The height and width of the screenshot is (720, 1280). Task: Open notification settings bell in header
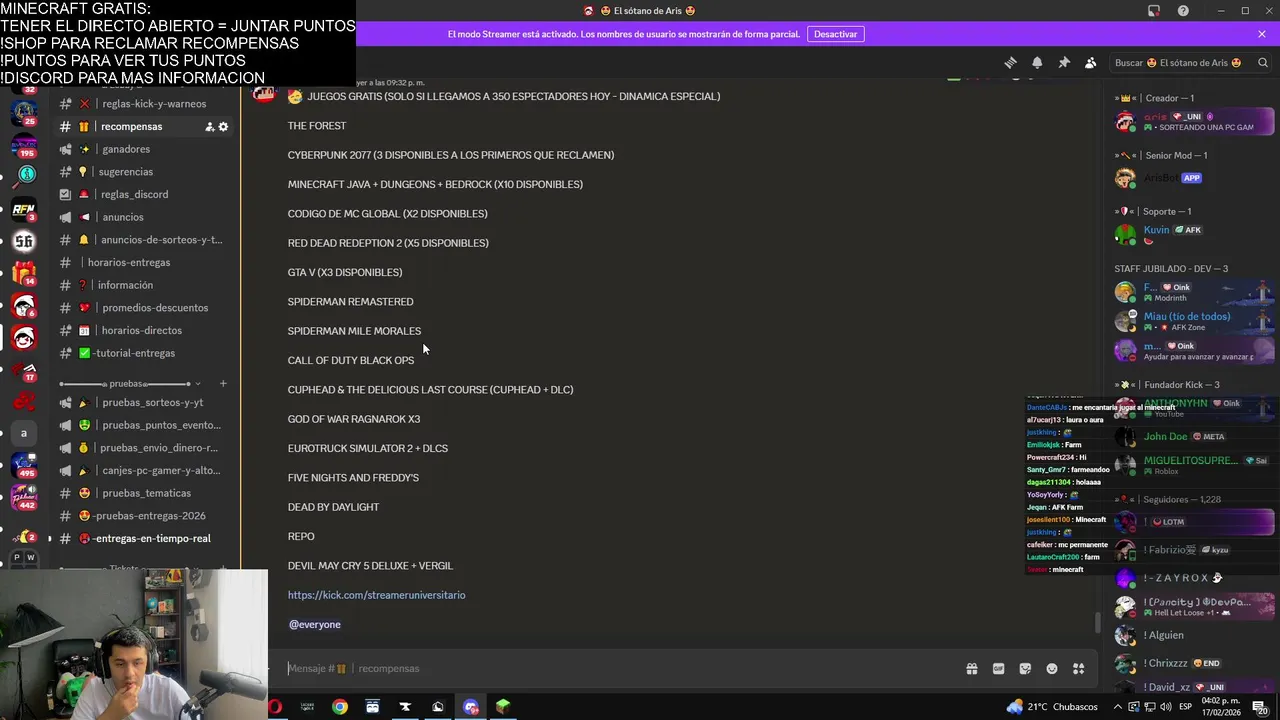click(x=1037, y=63)
